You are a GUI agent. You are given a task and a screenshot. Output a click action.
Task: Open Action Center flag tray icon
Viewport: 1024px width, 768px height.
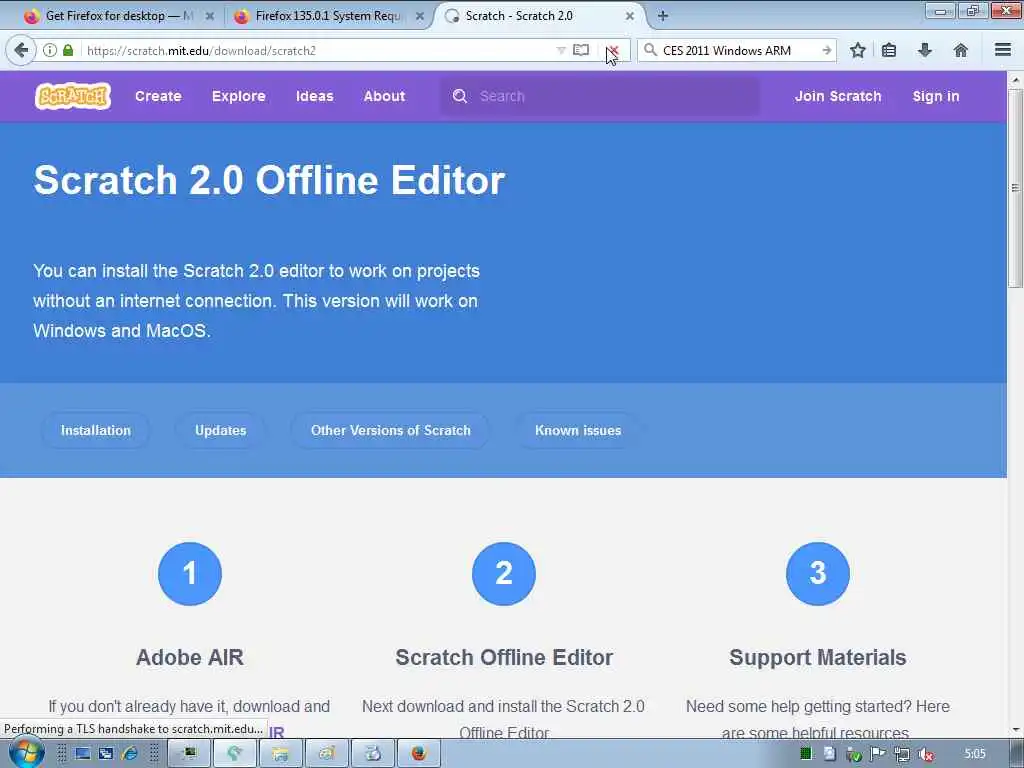[877, 754]
